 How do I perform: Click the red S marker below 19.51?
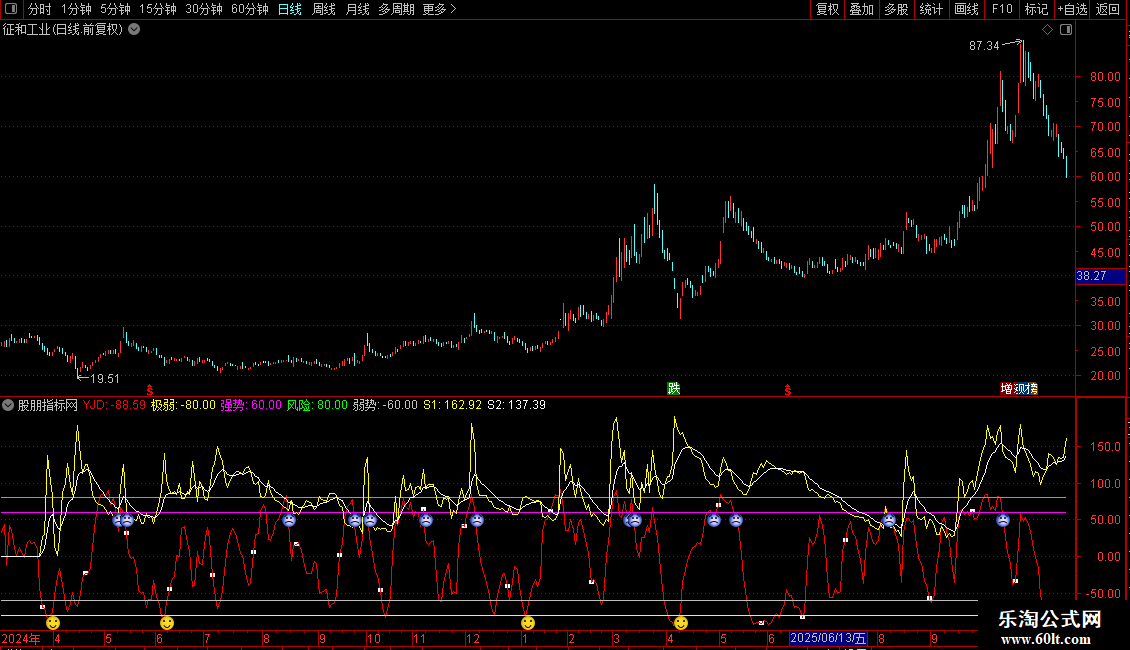(x=150, y=390)
